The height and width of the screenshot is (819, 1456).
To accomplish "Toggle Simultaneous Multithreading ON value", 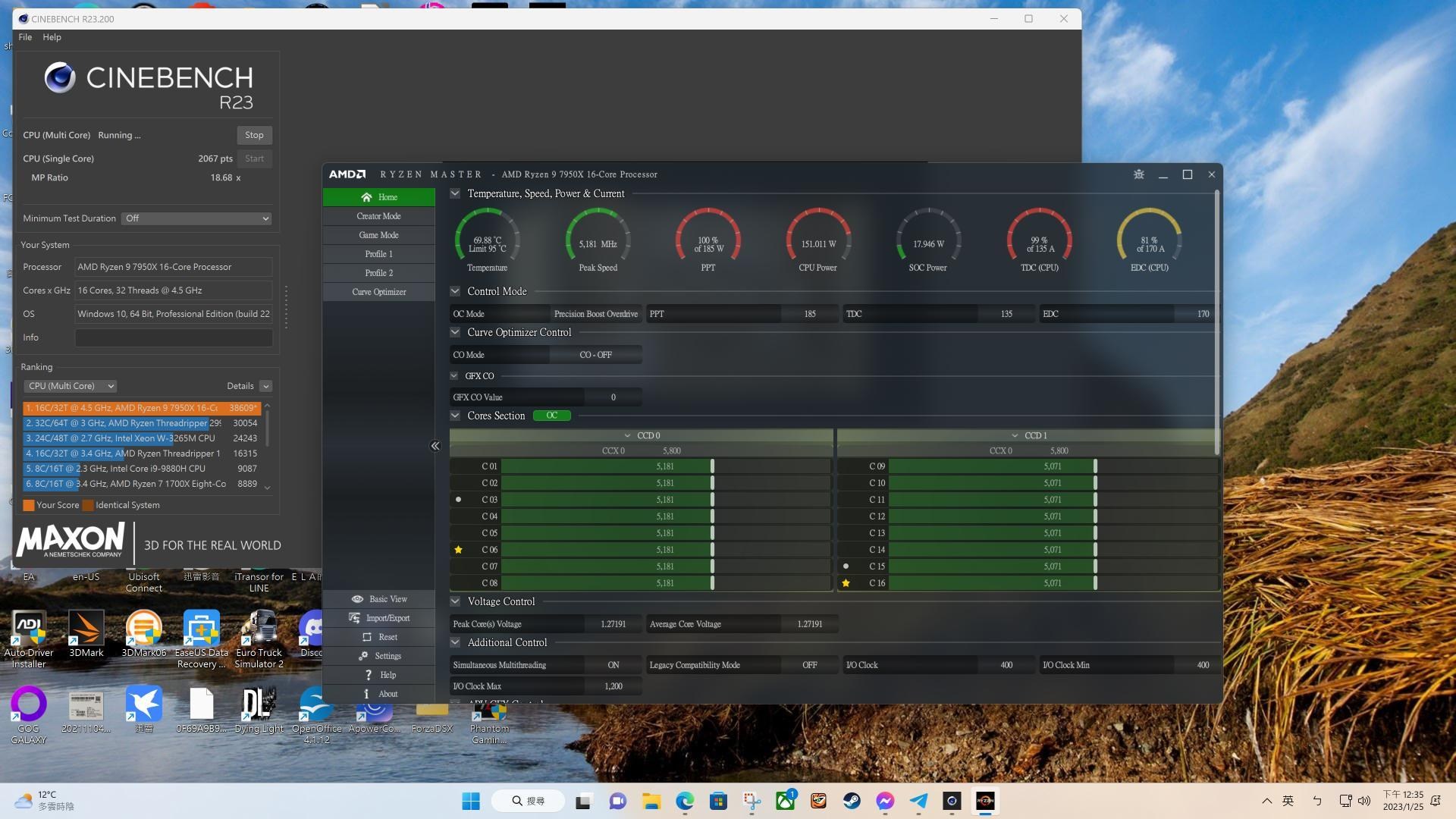I will [x=613, y=665].
